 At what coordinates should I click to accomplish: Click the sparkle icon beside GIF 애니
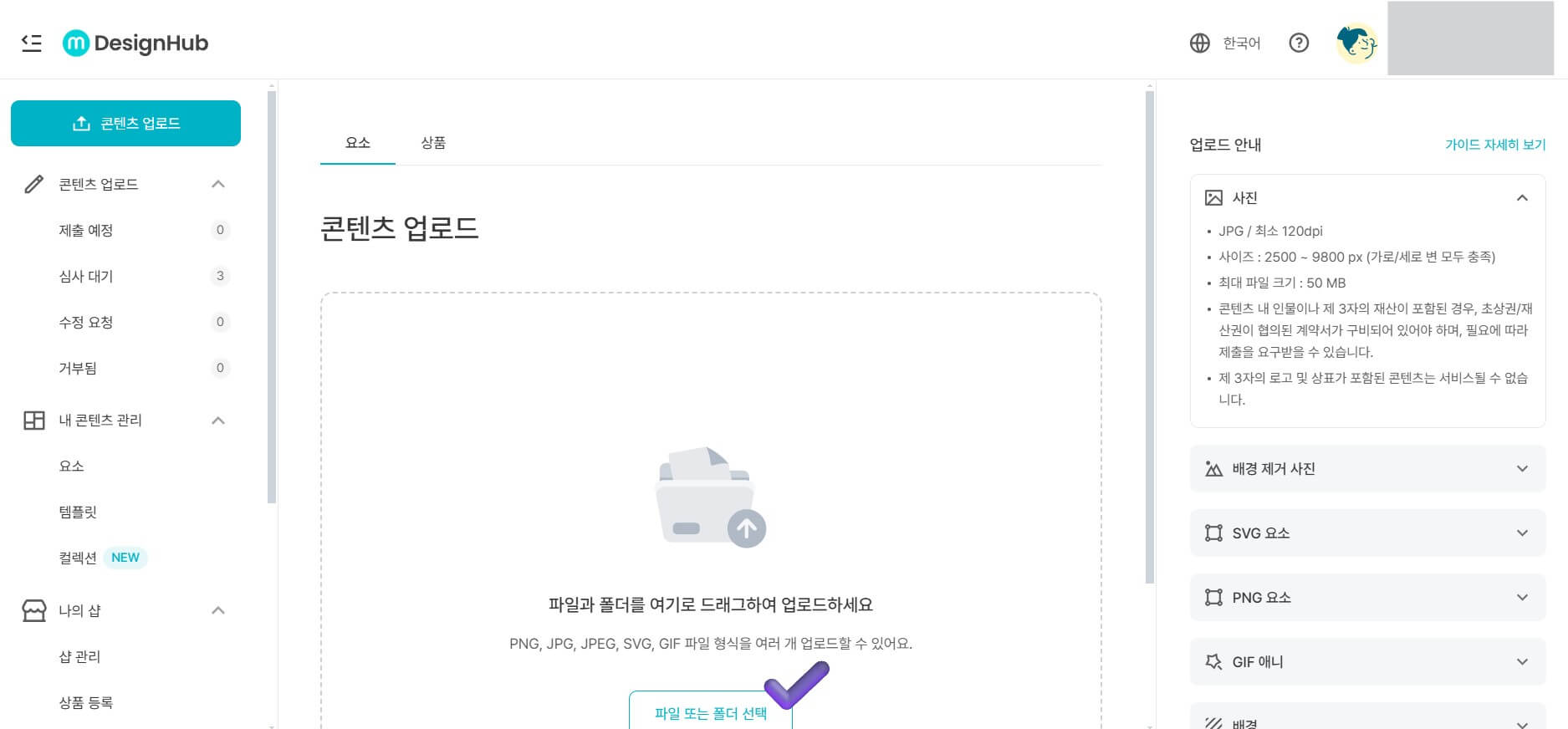click(1214, 661)
